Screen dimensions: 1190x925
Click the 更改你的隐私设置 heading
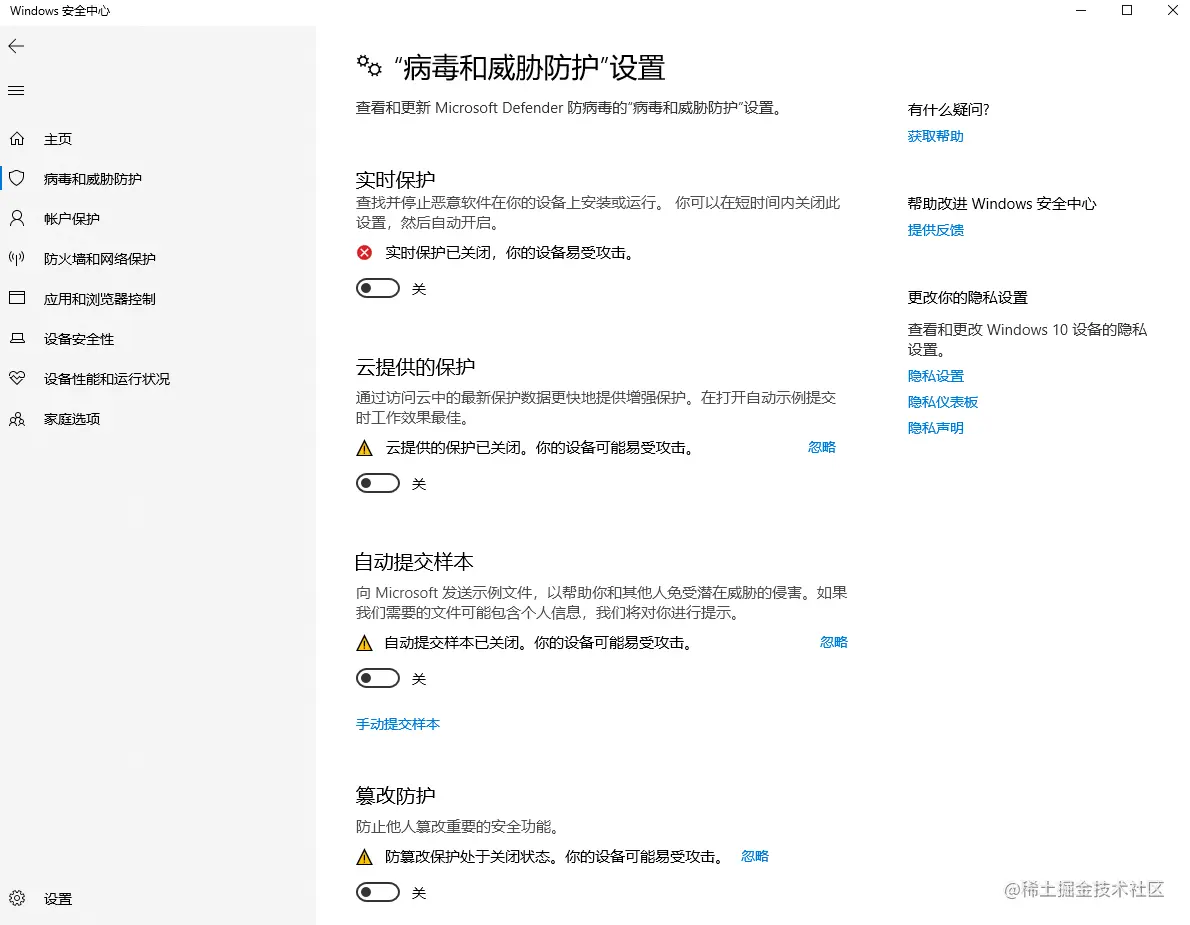pos(968,298)
